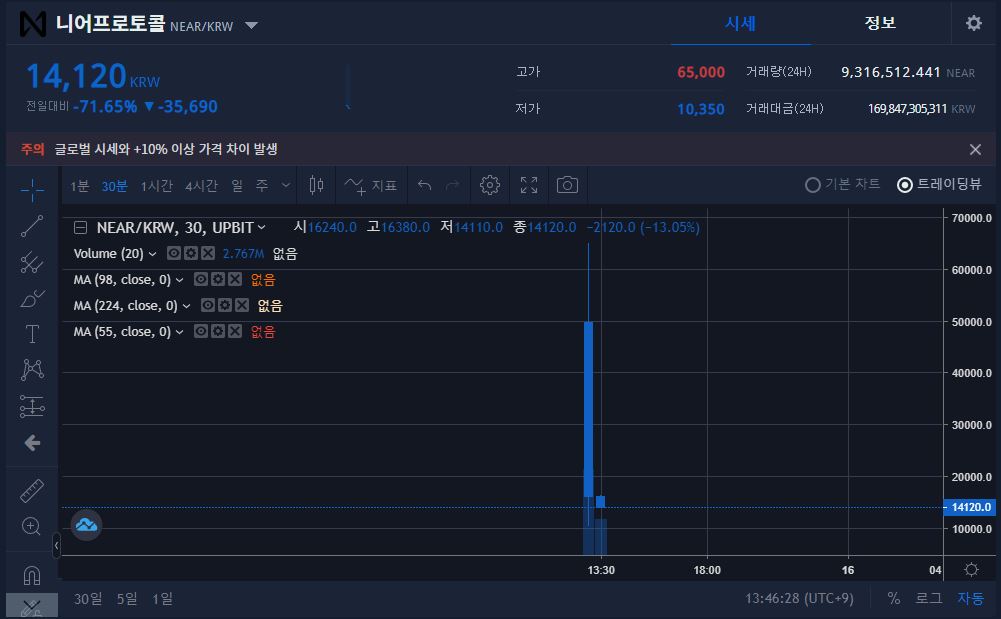The height and width of the screenshot is (619, 1001).
Task: Select the 30분 interval
Action: click(114, 186)
